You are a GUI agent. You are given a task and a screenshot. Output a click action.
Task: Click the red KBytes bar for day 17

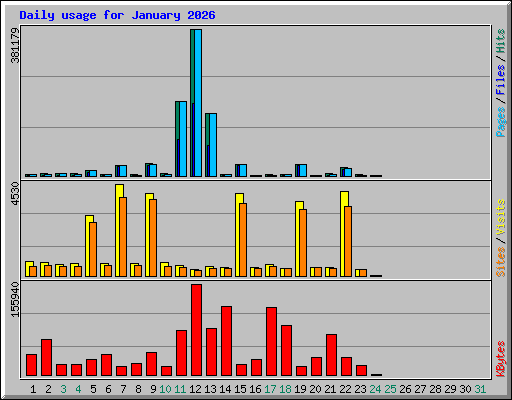click(271, 342)
